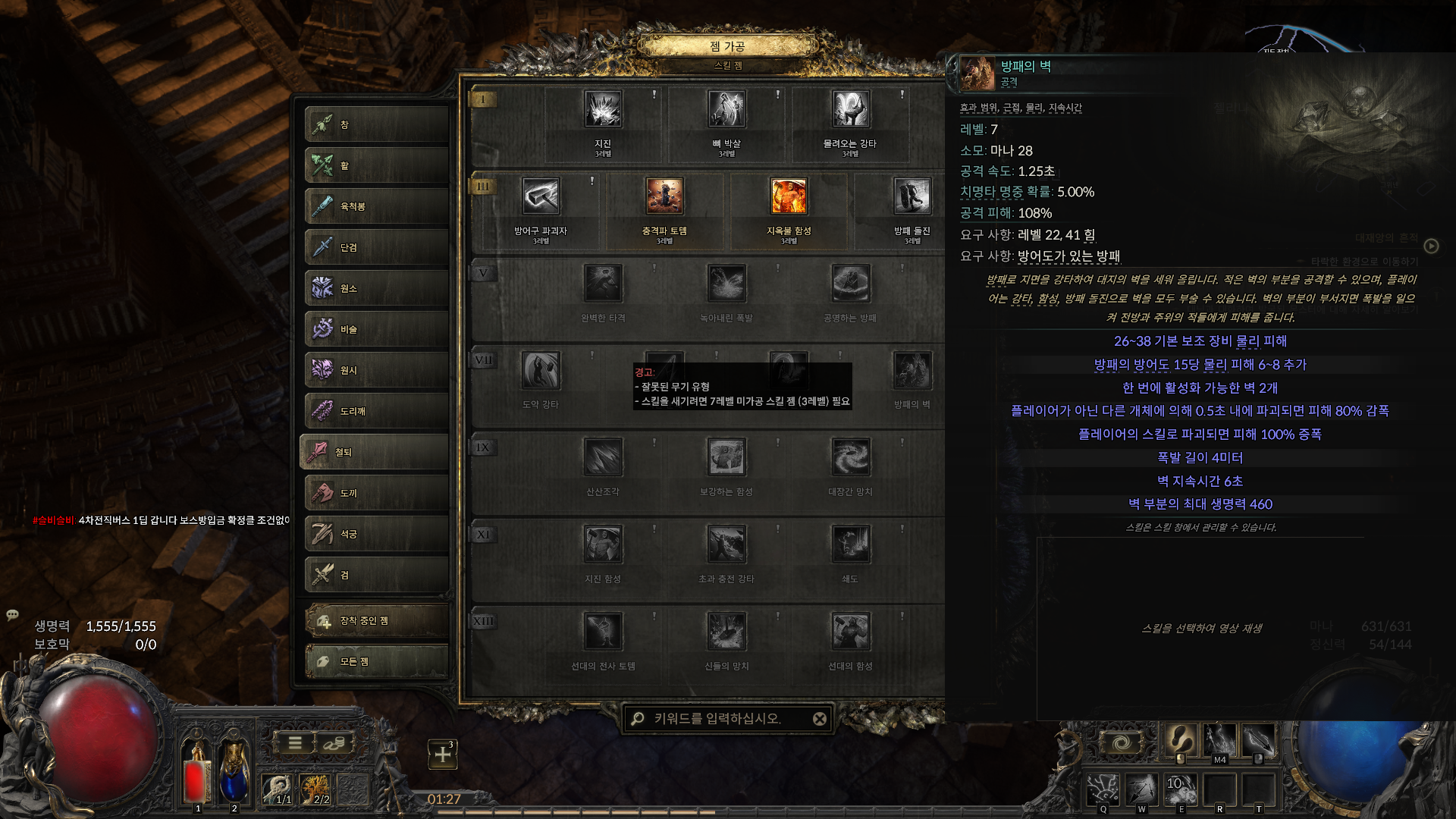The width and height of the screenshot is (1456, 819).
Task: Click the plus icon with 3 badge
Action: [442, 754]
